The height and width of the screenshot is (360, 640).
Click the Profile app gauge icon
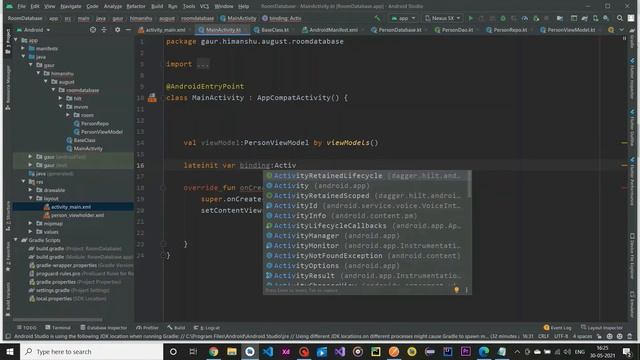(524, 18)
